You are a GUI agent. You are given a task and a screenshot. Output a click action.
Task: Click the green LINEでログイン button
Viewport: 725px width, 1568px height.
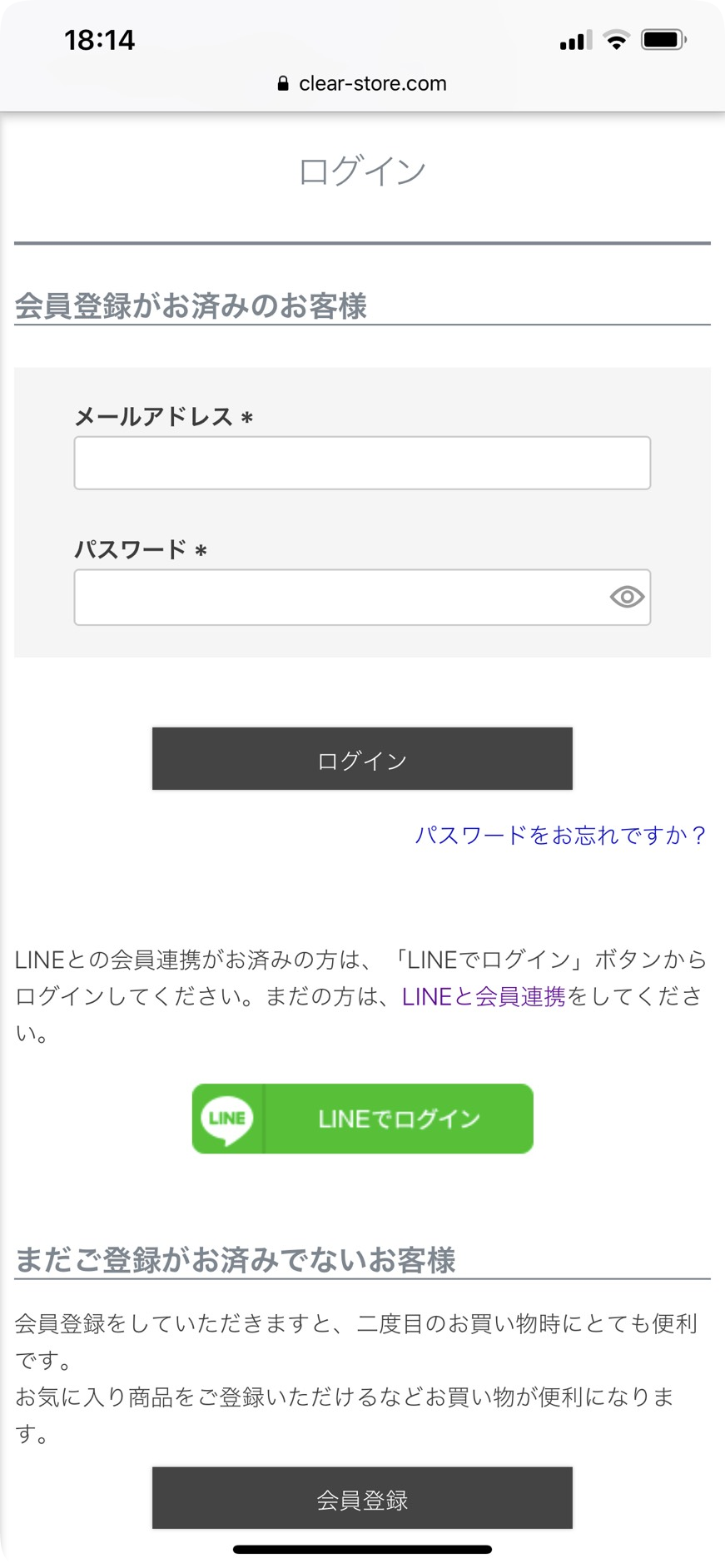(362, 1119)
